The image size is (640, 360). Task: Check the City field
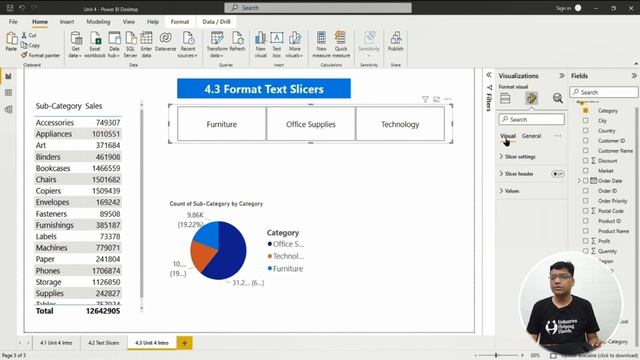click(586, 121)
